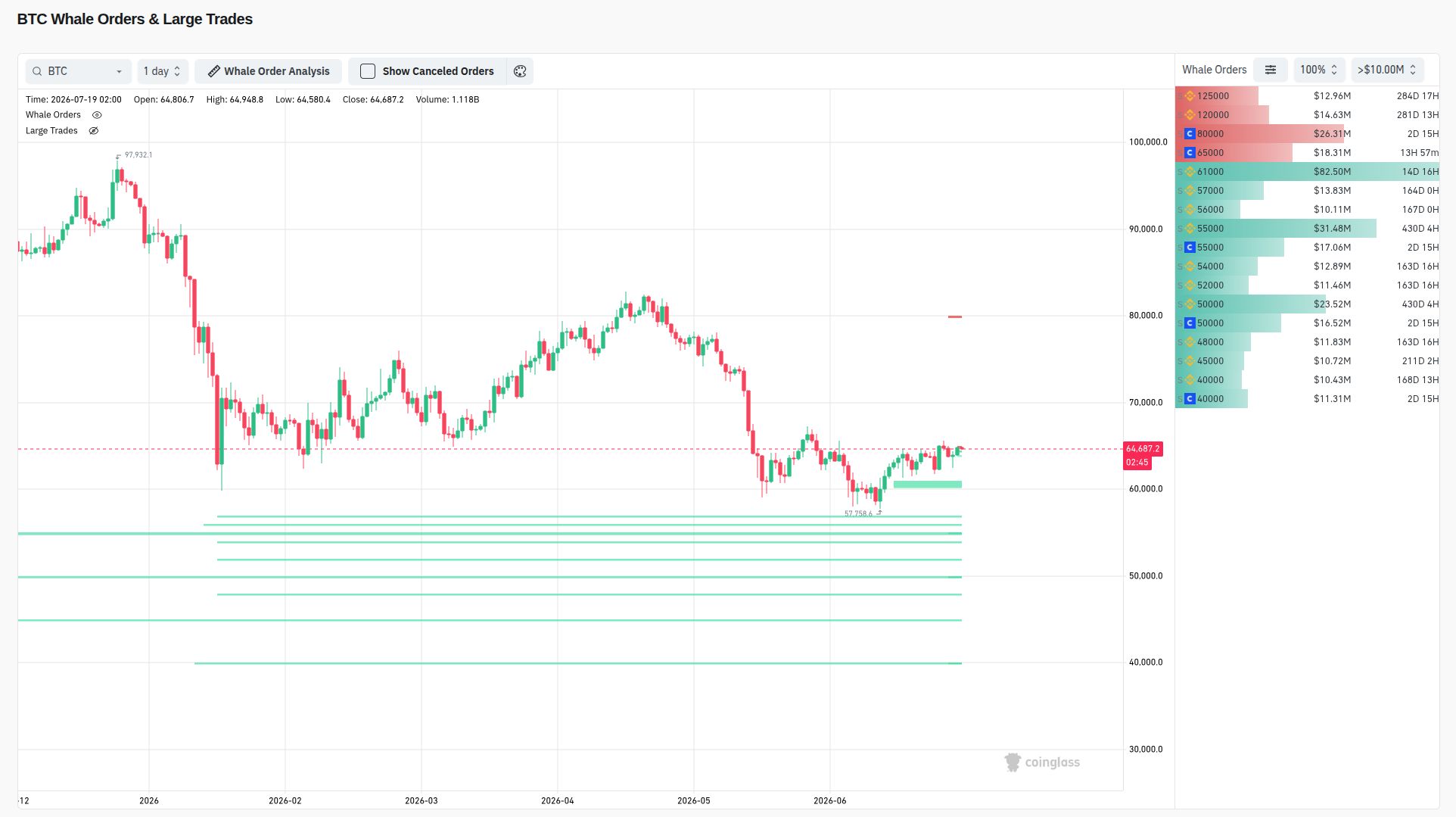Enable the Show Canceled Orders checkbox
1456x817 pixels.
[368, 71]
